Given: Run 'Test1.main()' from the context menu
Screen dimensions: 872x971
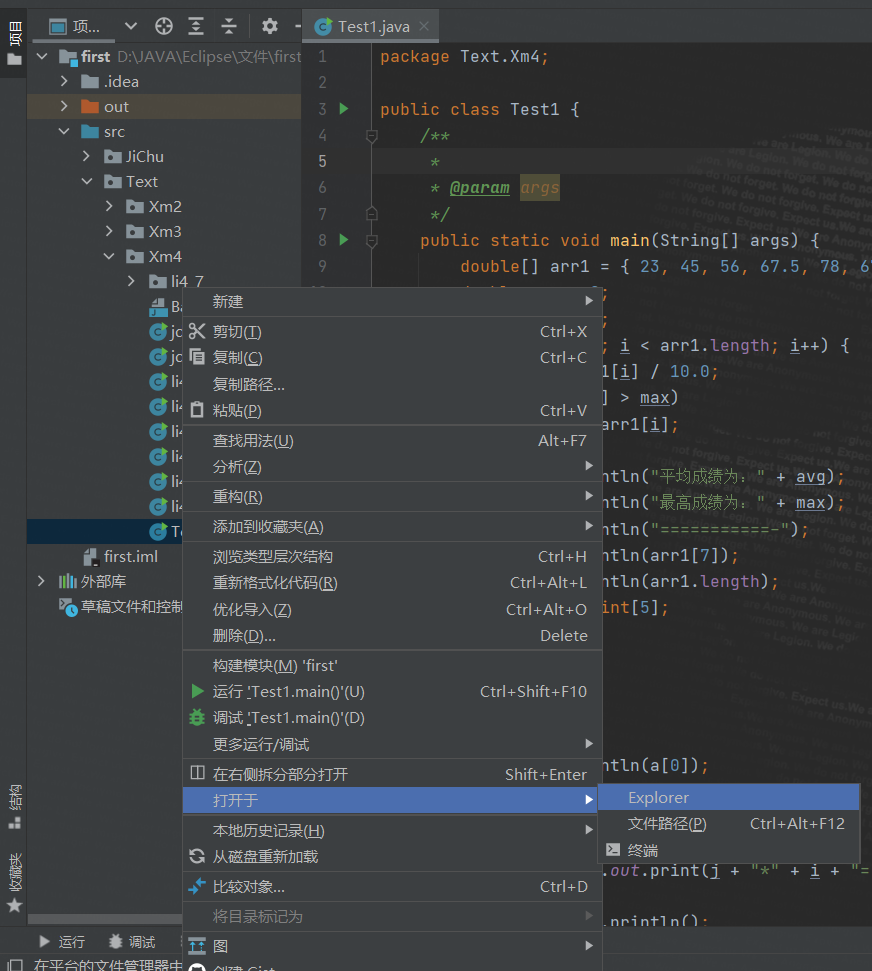Looking at the screenshot, I should coord(392,691).
